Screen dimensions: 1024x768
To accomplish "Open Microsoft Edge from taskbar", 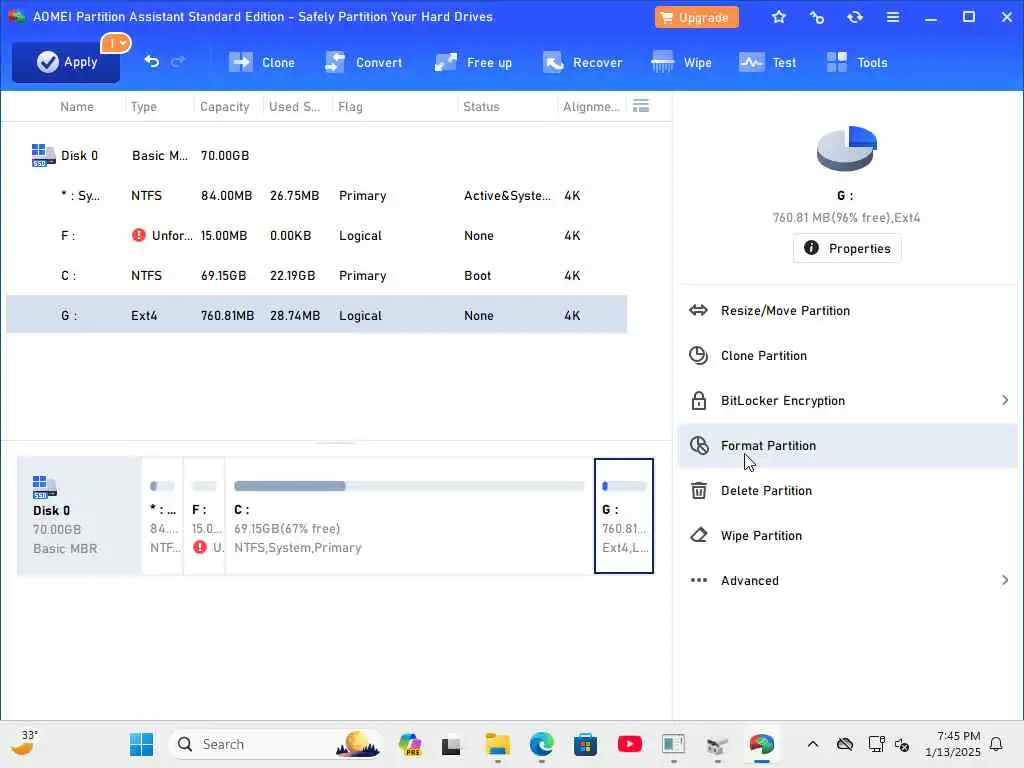I will tap(541, 744).
